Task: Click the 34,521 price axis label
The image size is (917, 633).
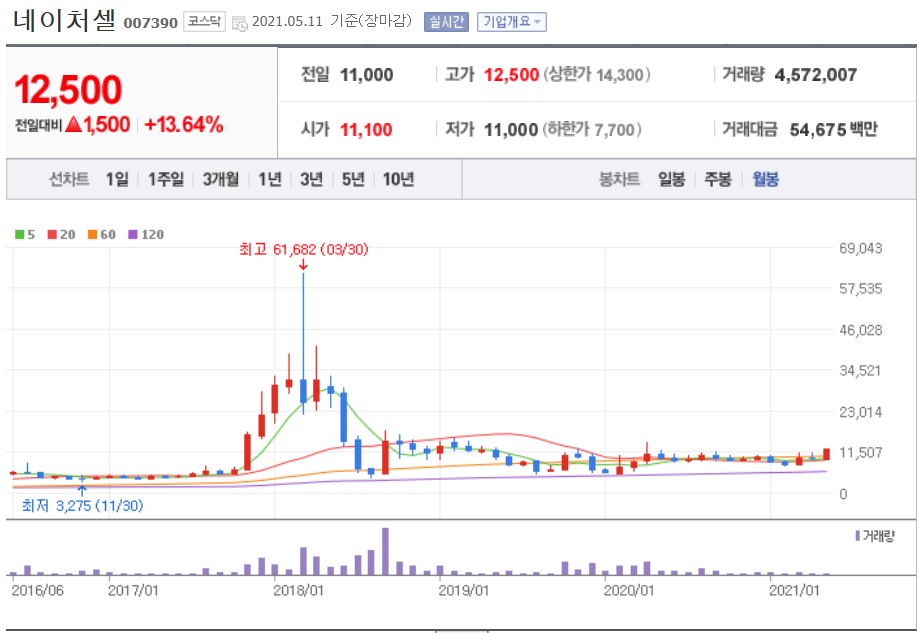Action: pyautogui.click(x=860, y=370)
